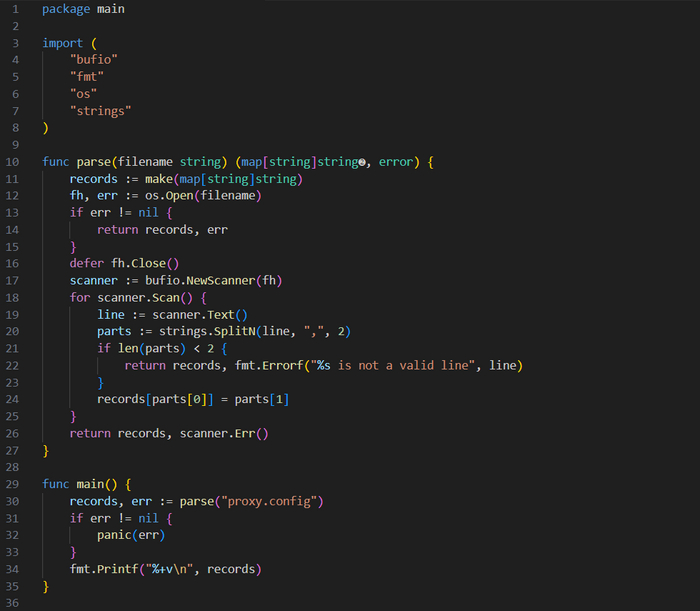Click line number 9 in the gutter
Image resolution: width=700 pixels, height=611 pixels.
(16, 145)
